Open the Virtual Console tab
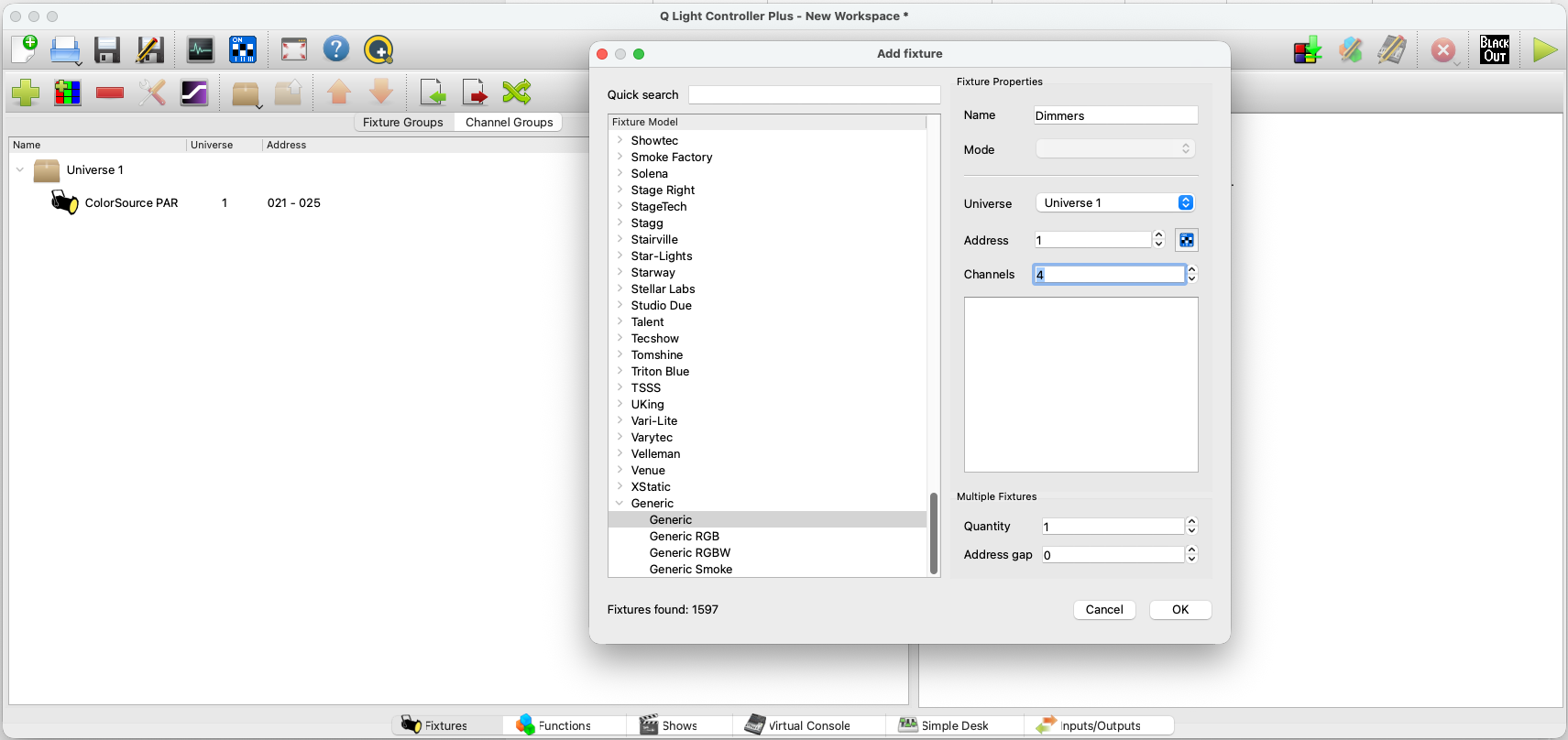The image size is (1568, 740). coord(797,725)
